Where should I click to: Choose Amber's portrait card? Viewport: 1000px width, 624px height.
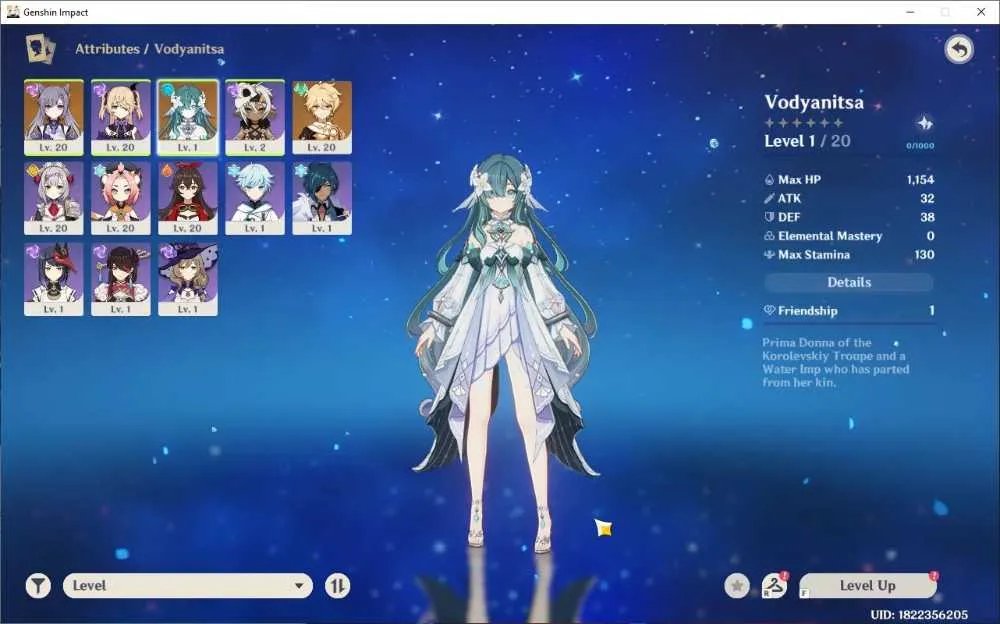coord(188,198)
